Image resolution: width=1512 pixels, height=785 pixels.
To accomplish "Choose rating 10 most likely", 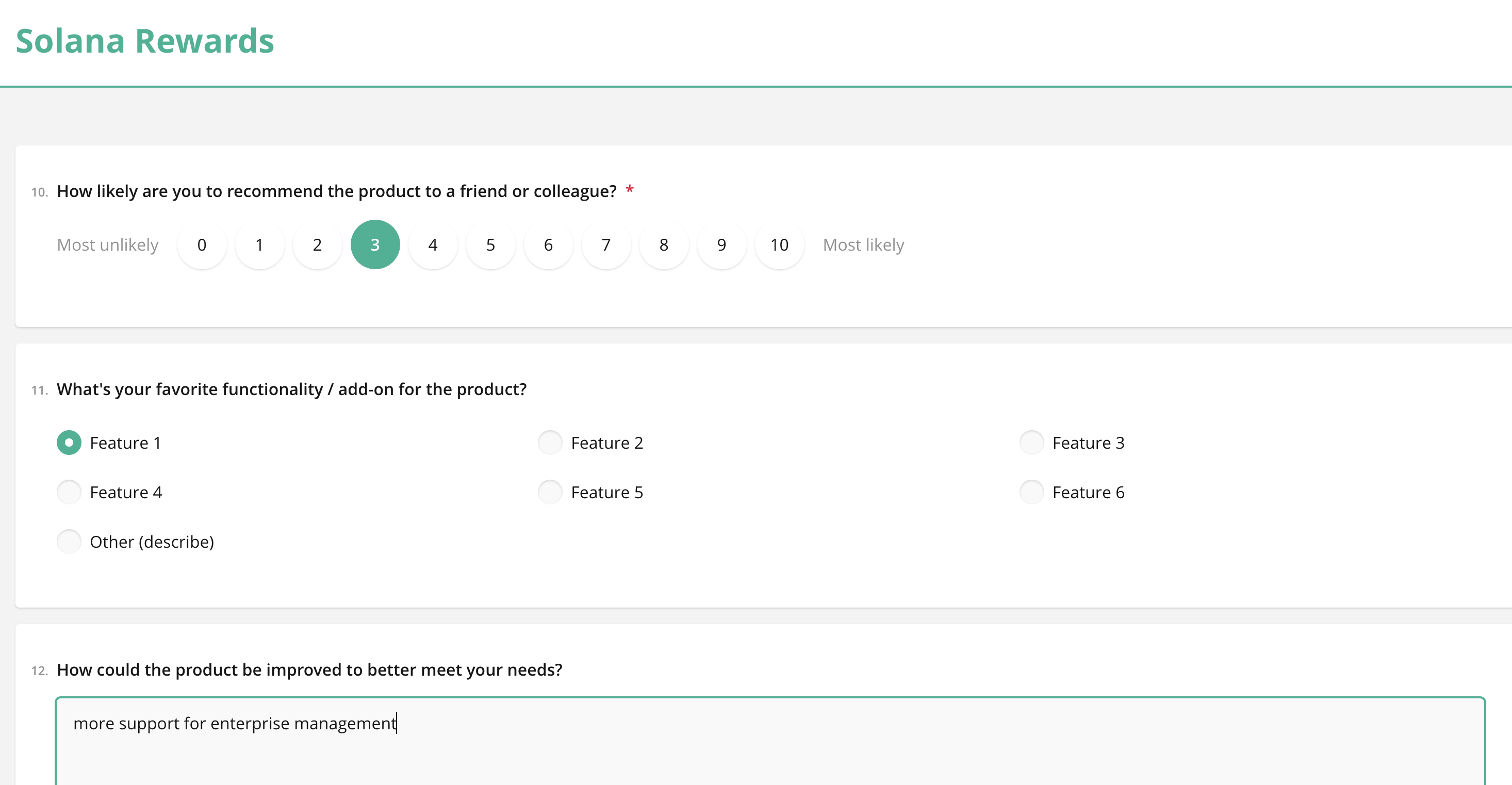I will [779, 245].
